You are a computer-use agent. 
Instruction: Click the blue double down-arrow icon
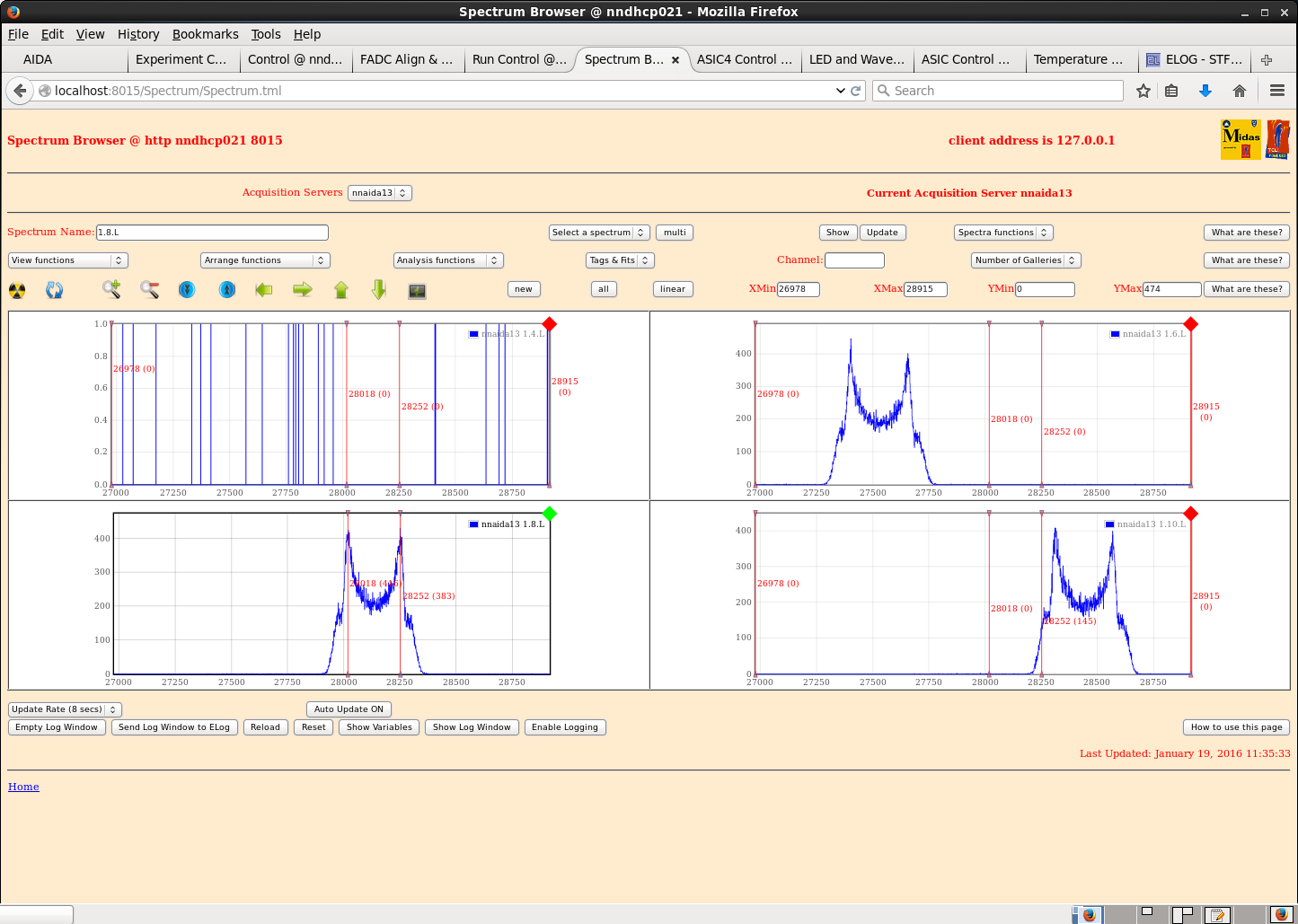(x=187, y=289)
